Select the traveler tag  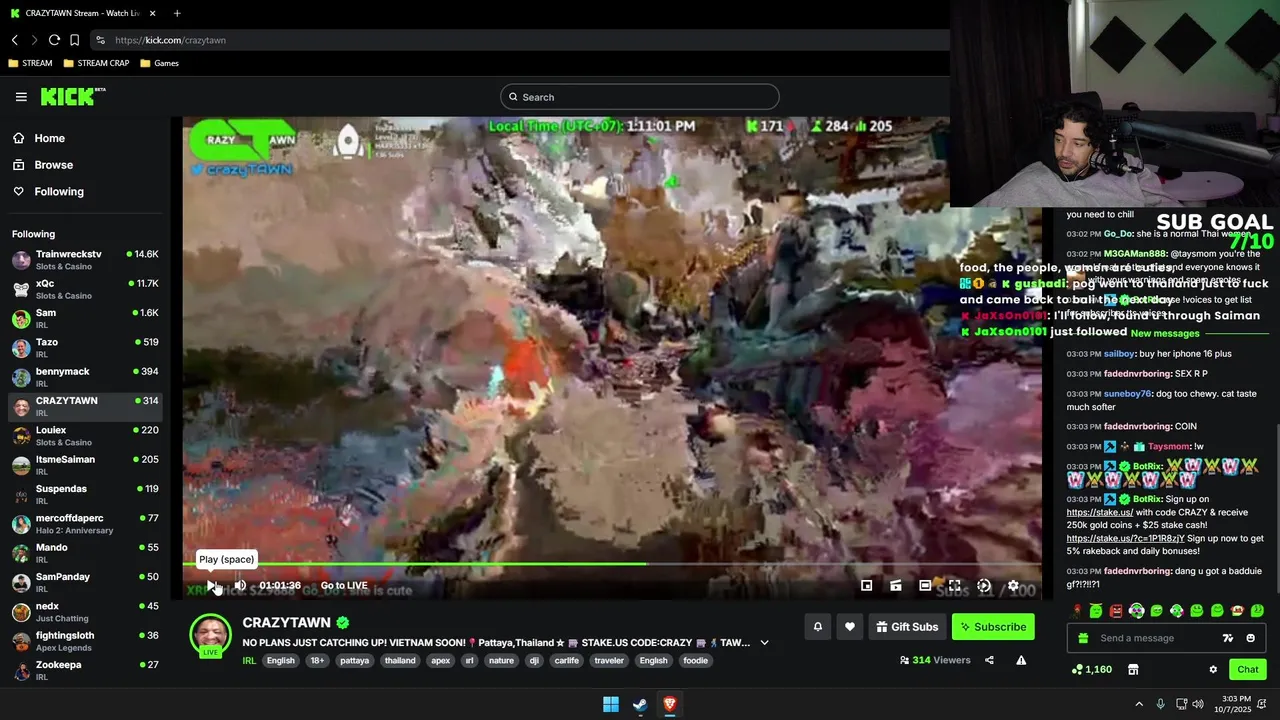point(609,661)
